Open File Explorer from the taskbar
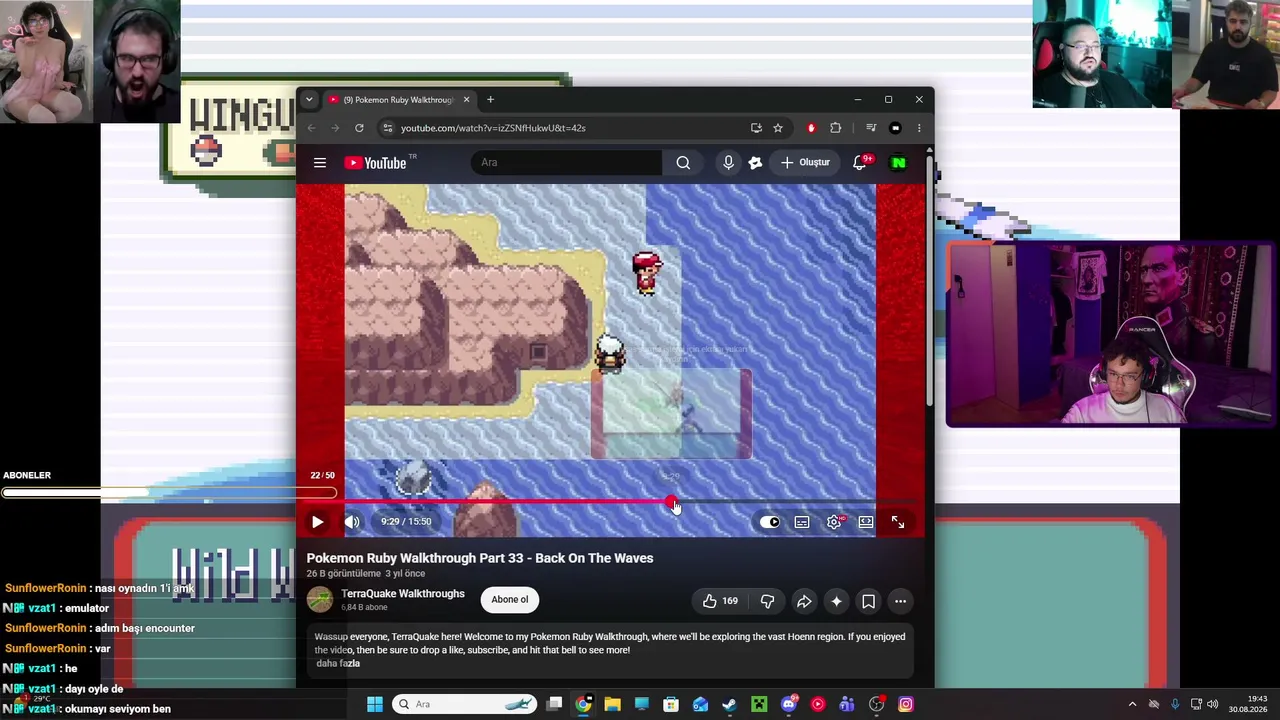The height and width of the screenshot is (720, 1280). pyautogui.click(x=612, y=704)
